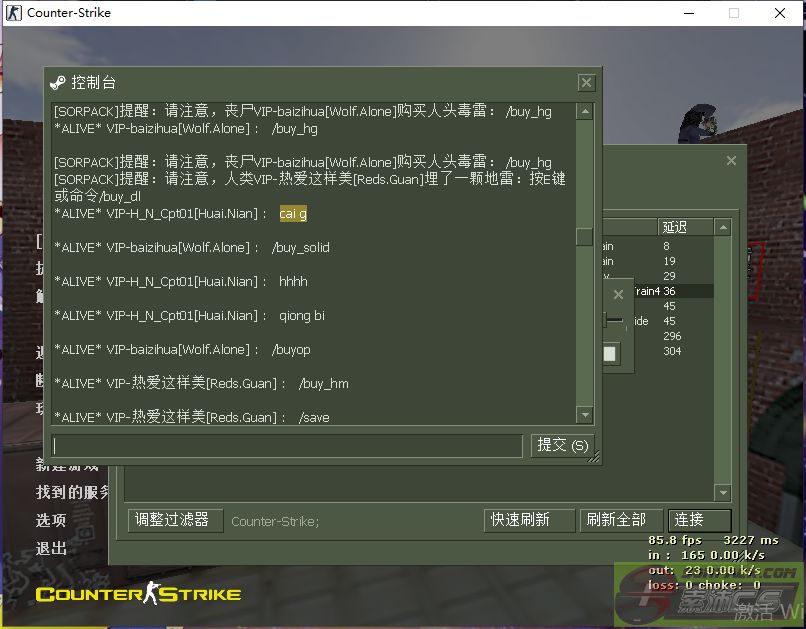The height and width of the screenshot is (629, 806).
Task: Close the server browser window behind the console
Action: (731, 161)
